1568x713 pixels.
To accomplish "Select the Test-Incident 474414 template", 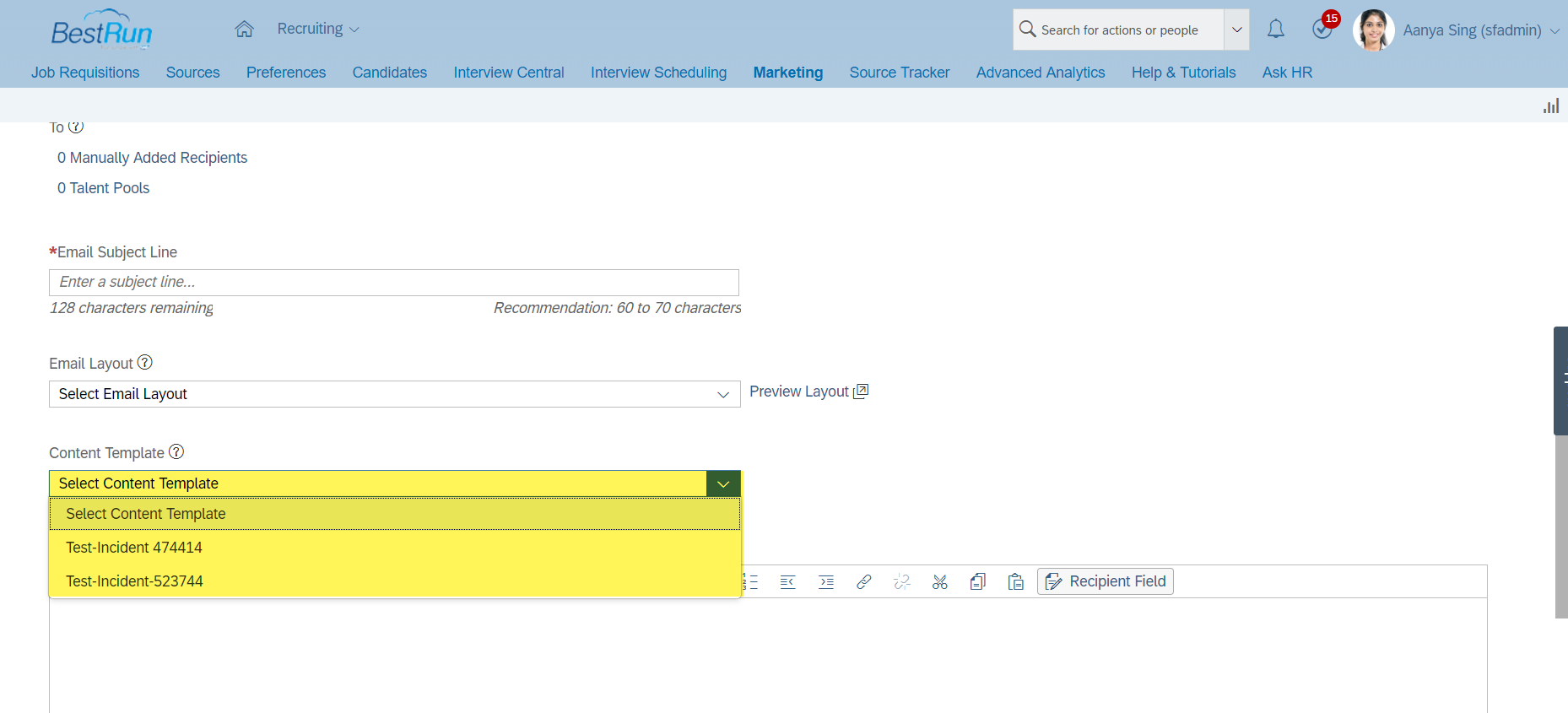I will [395, 548].
